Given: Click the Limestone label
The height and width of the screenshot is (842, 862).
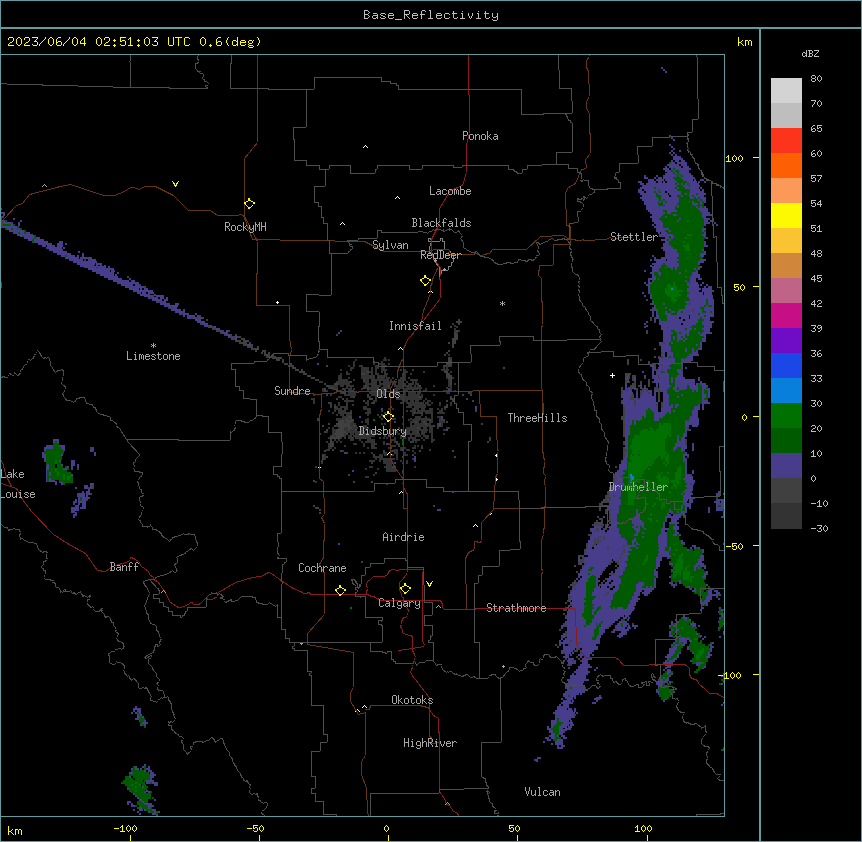Looking at the screenshot, I should tap(153, 356).
